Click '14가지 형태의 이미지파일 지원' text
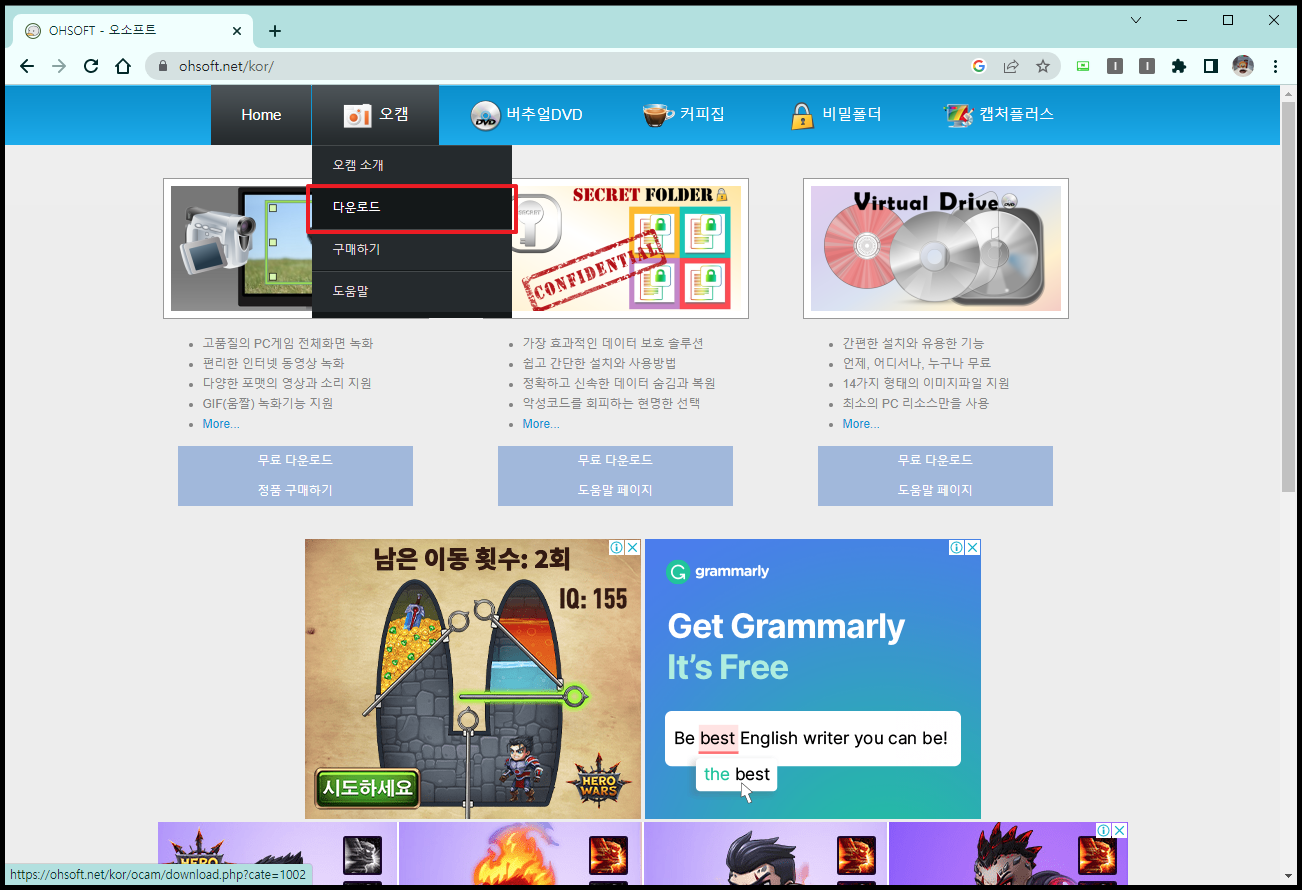Screen dimensions: 1302x890 point(926,384)
